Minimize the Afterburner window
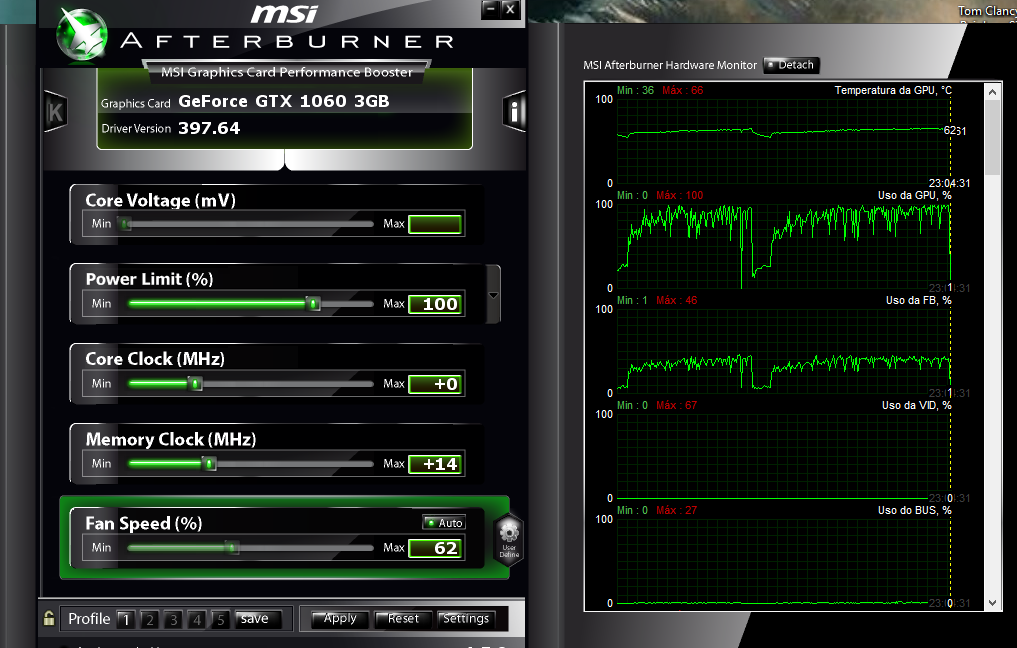The width and height of the screenshot is (1017, 648). [490, 9]
